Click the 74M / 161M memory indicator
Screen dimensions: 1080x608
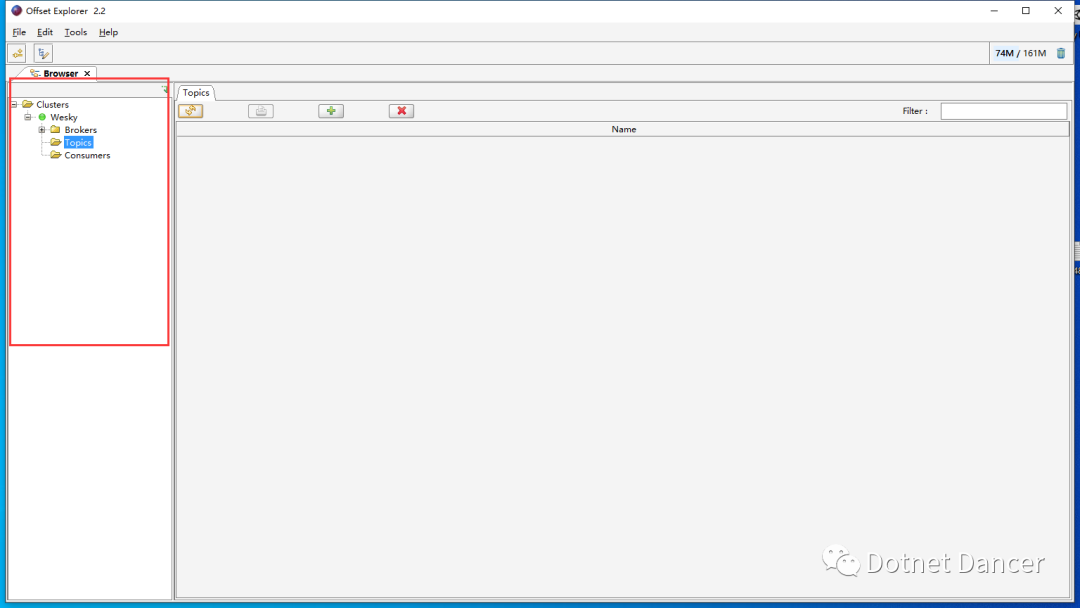click(x=1020, y=53)
